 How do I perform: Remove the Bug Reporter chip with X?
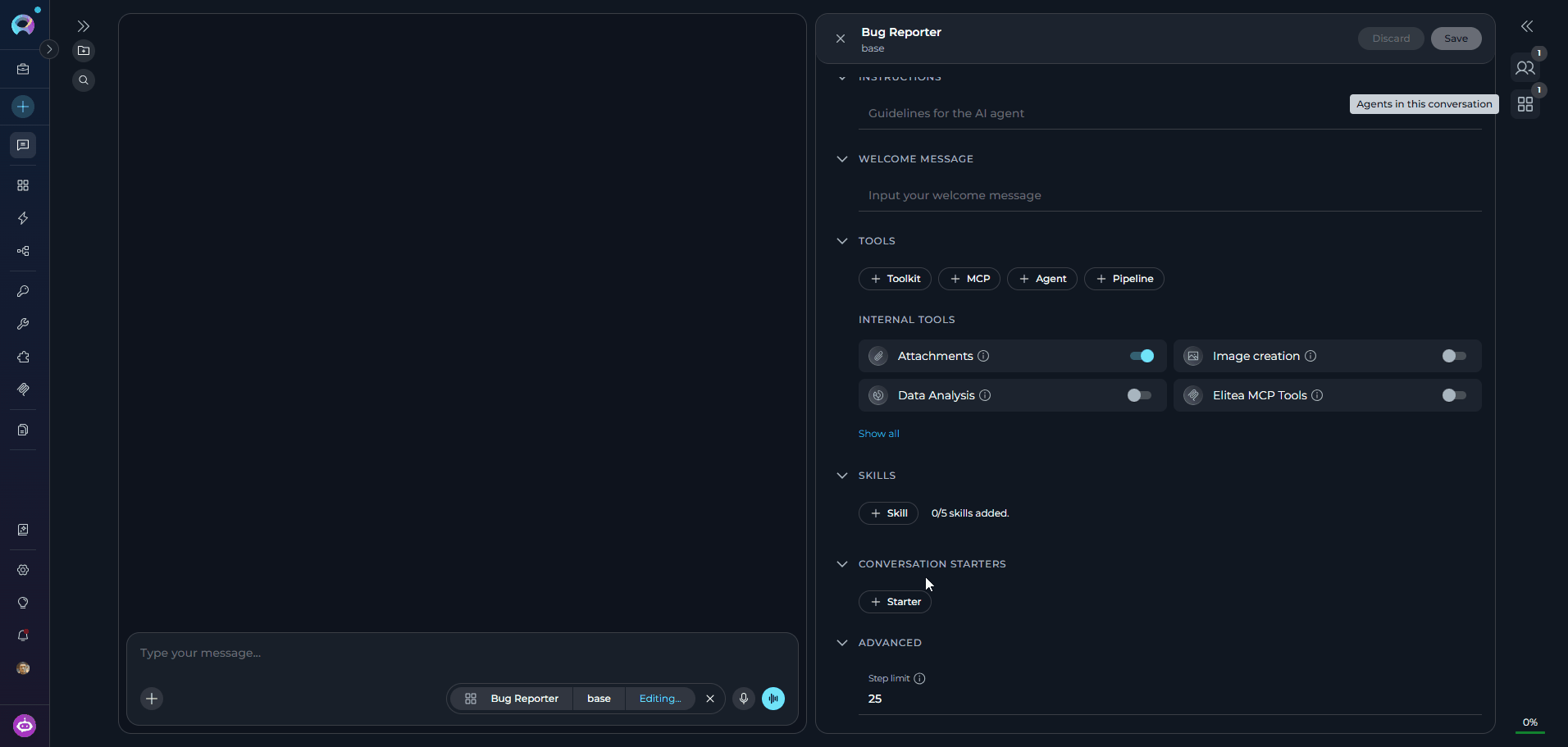click(710, 699)
